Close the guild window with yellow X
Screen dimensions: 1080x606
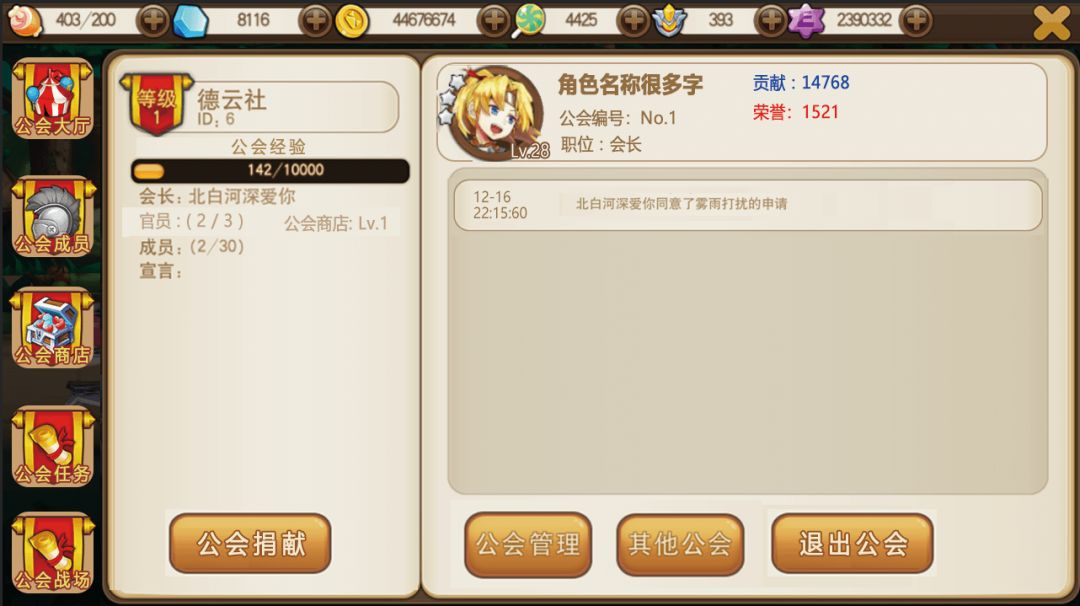[1052, 22]
